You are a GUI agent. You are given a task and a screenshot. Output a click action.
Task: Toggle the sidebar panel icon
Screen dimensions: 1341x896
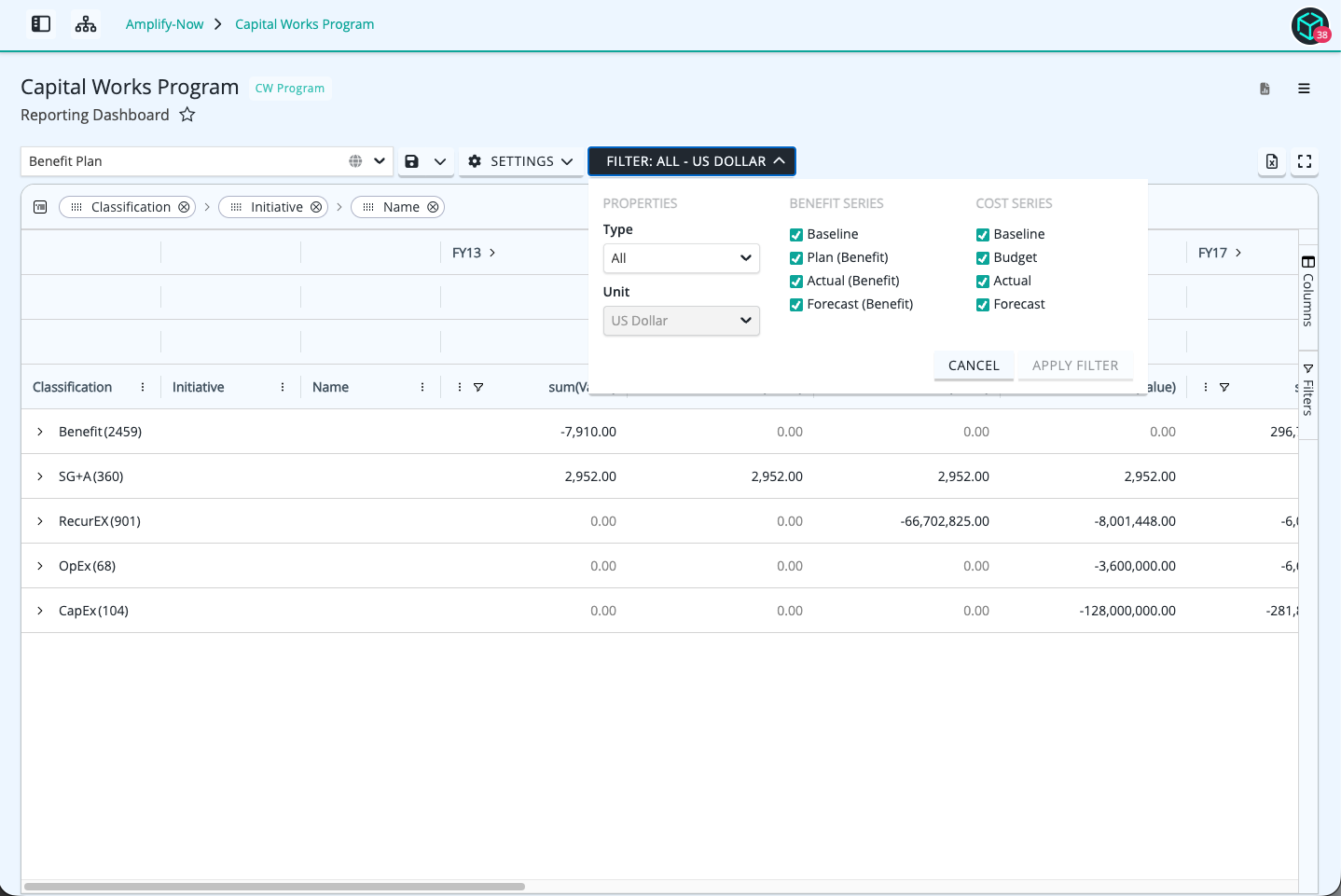pos(41,24)
